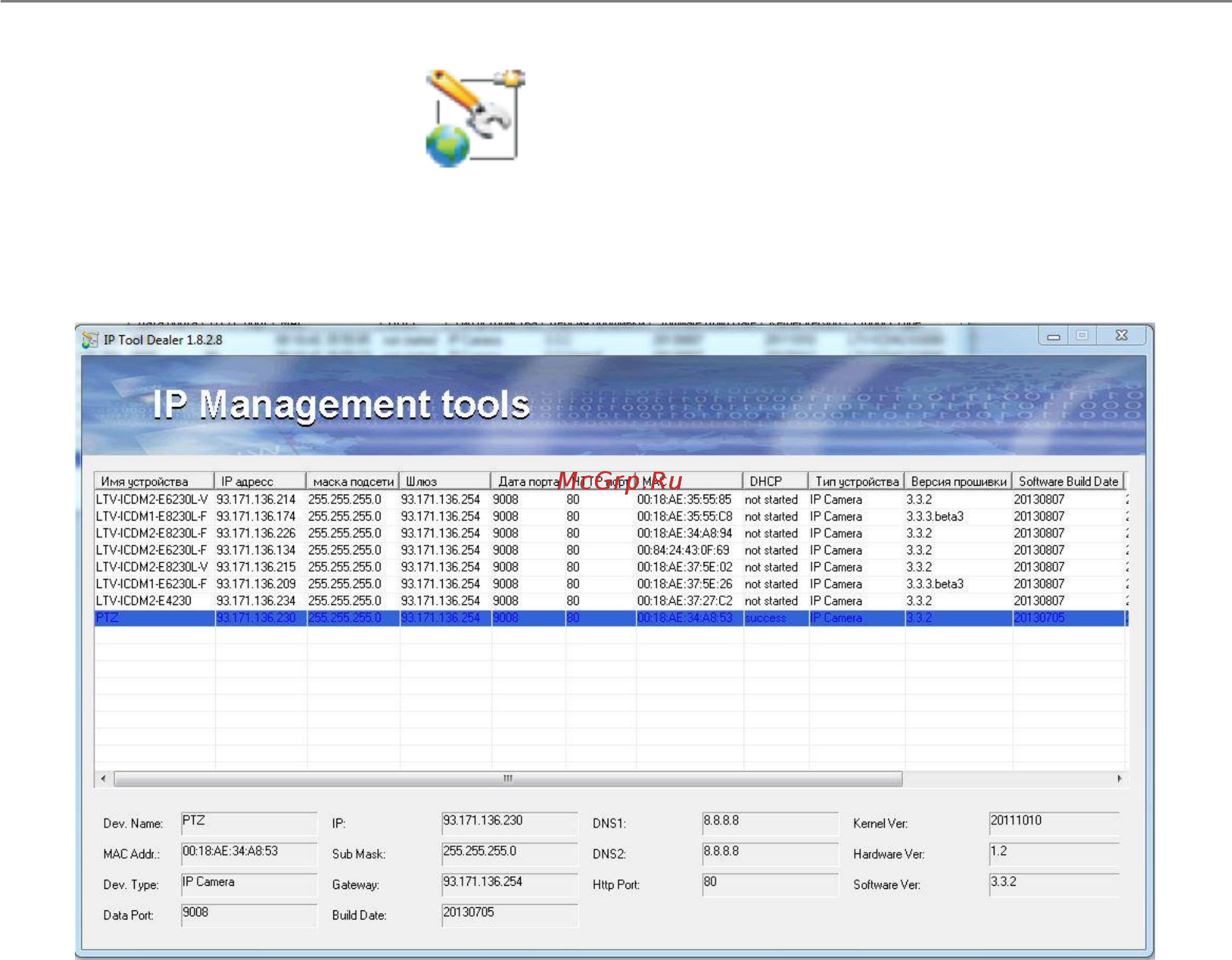This screenshot has height=960, width=1232.
Task: Click the right scroll arrow of device list
Action: coord(1119,778)
